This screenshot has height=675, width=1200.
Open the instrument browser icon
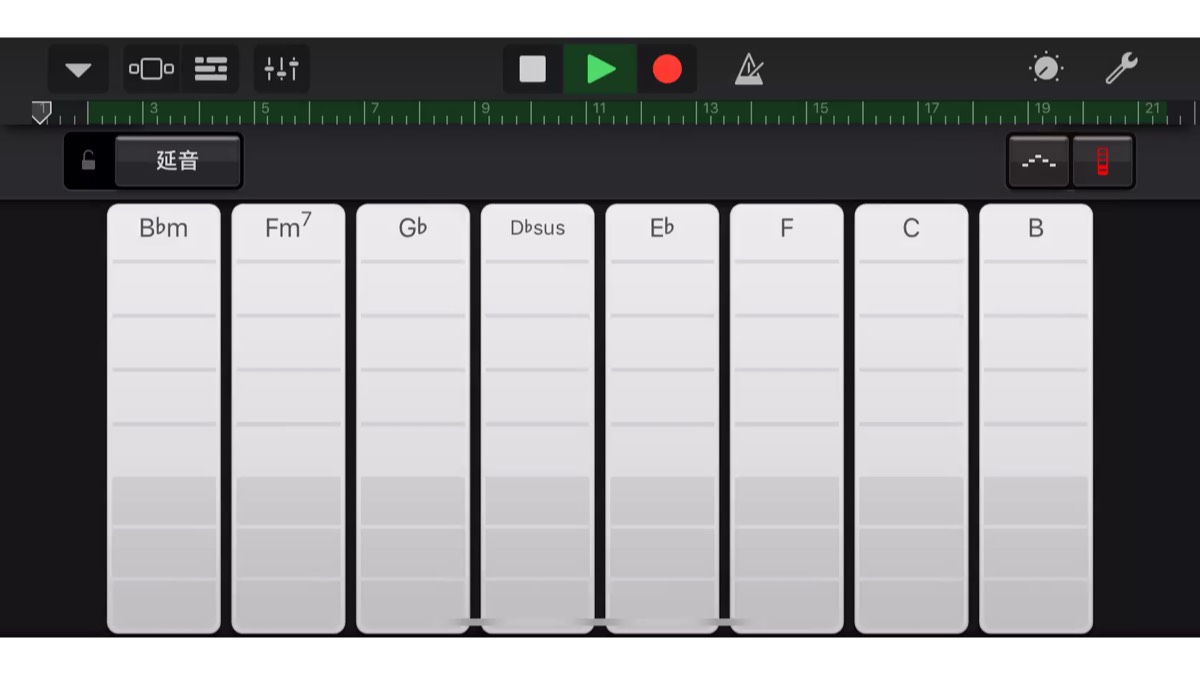click(x=151, y=69)
